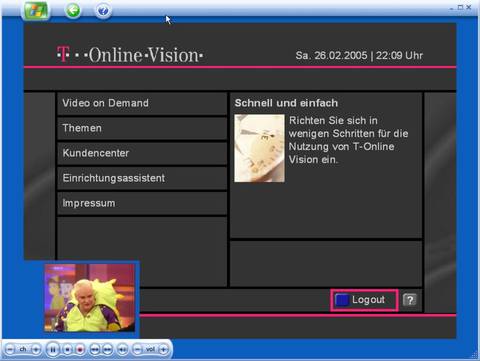Open the Video on Demand menu entry

(x=142, y=104)
